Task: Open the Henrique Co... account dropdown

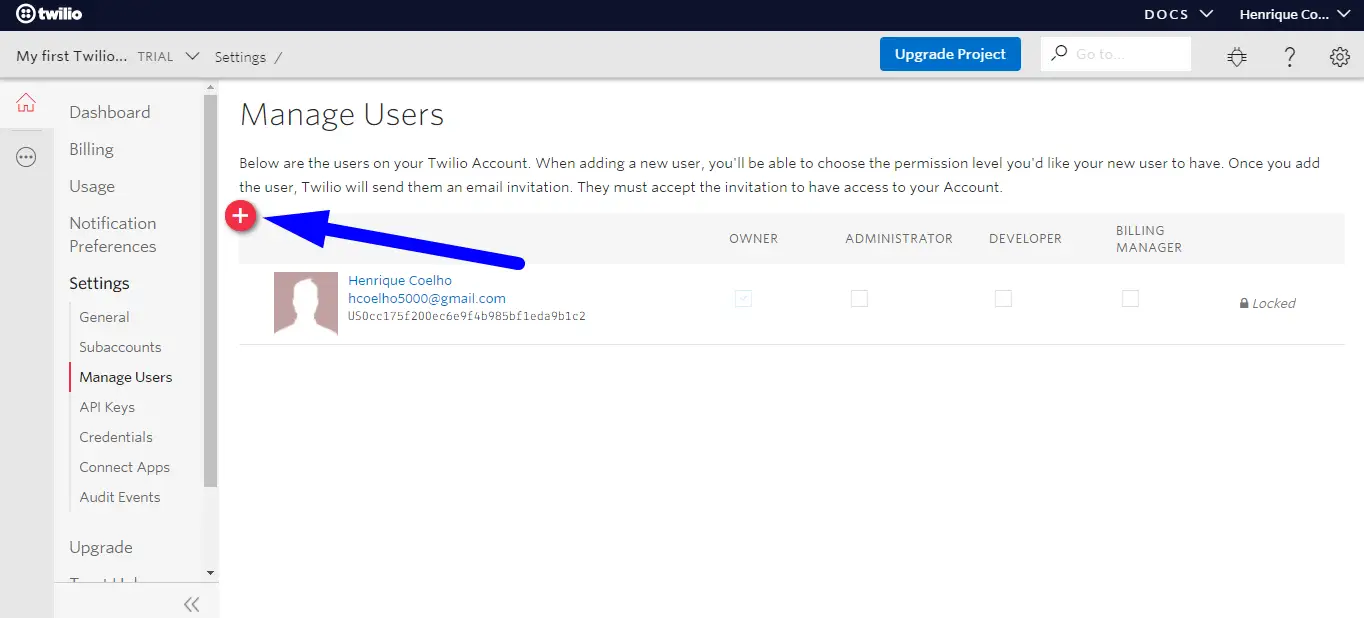Action: [x=1294, y=14]
